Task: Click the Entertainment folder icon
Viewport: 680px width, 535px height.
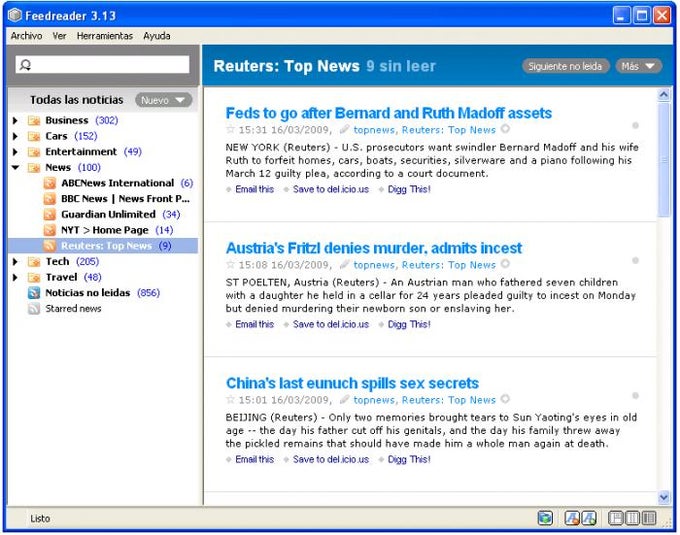Action: [x=34, y=152]
